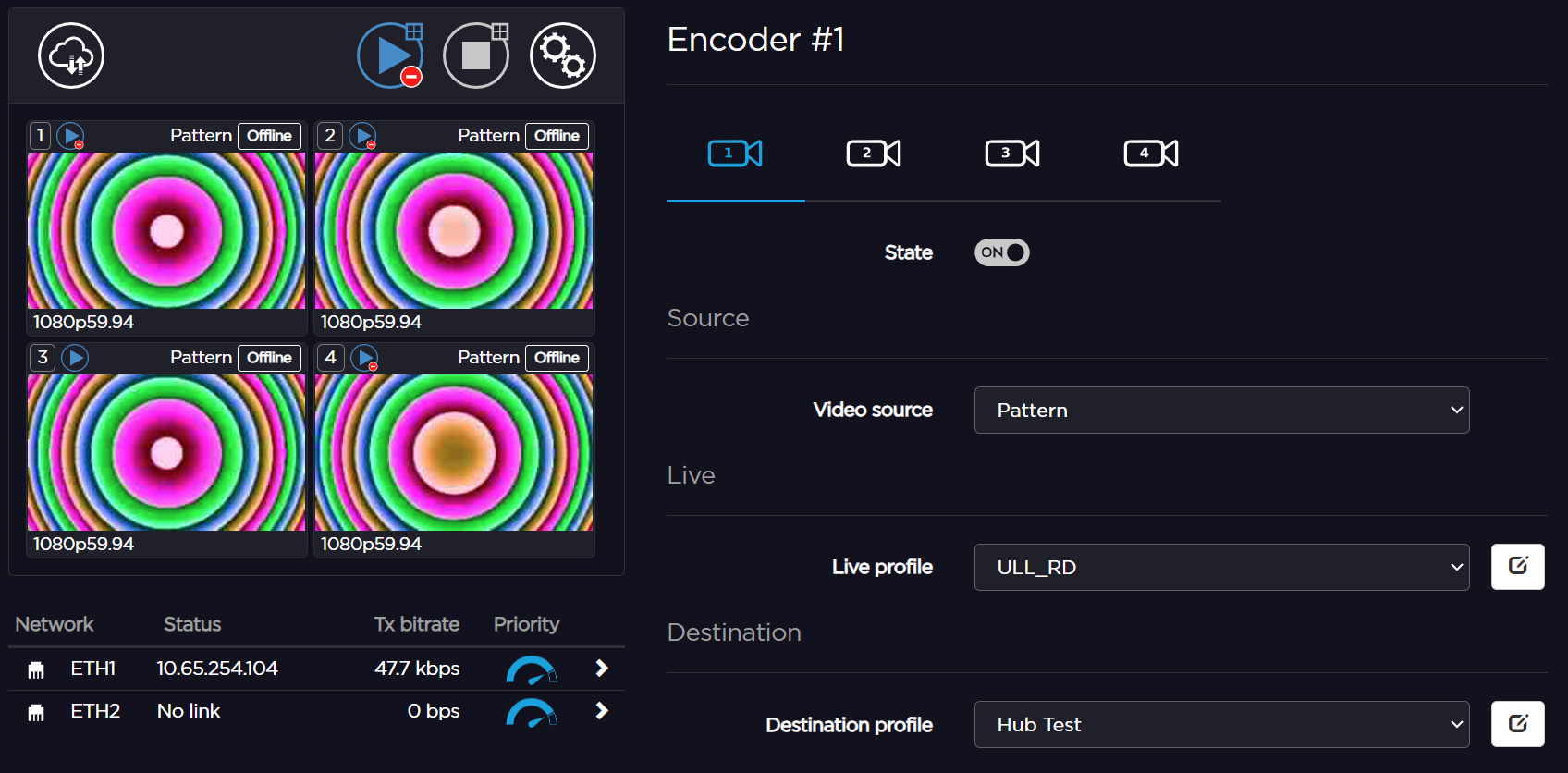The width and height of the screenshot is (1568, 773).
Task: Edit the Live profile ULL_RD
Action: (1518, 567)
